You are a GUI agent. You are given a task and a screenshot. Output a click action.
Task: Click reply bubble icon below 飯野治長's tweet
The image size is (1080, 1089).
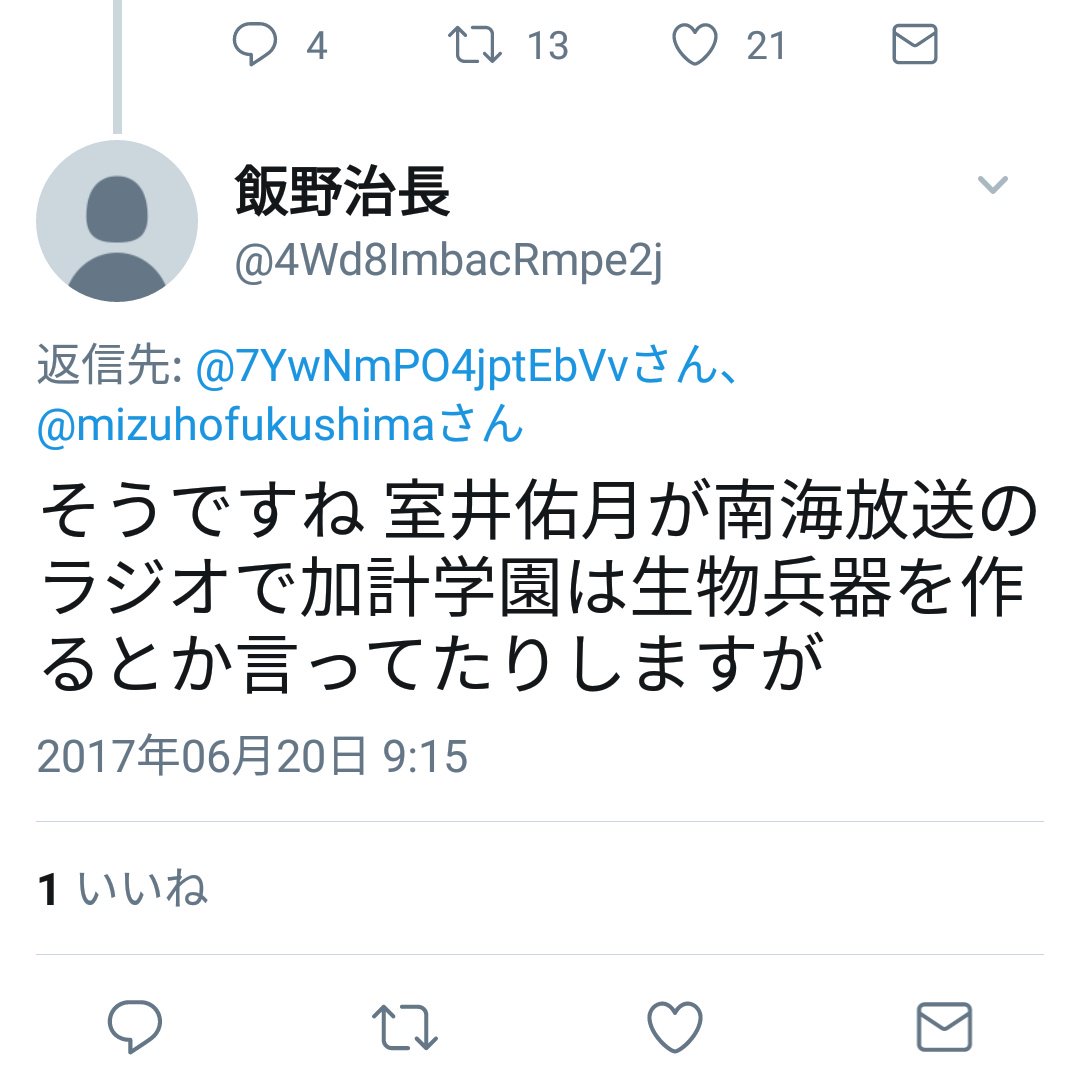(135, 1026)
